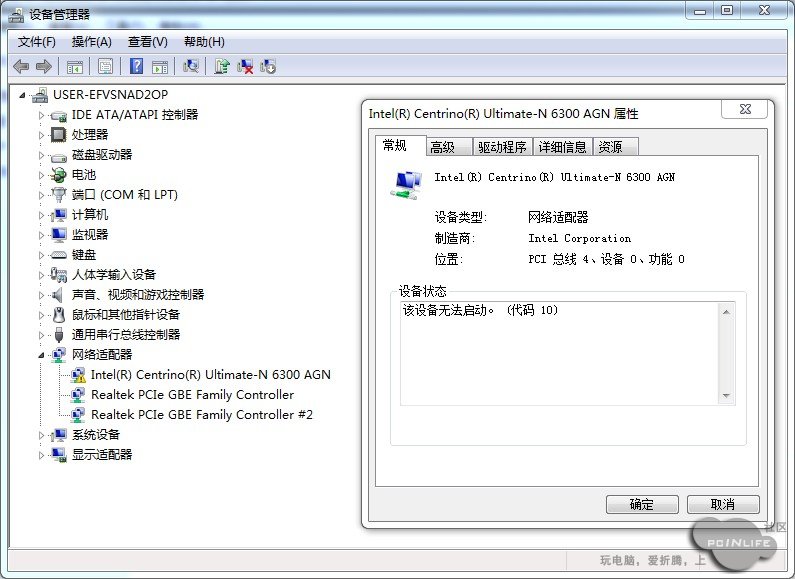Image resolution: width=795 pixels, height=579 pixels.
Task: Click the battery category icon
Action: point(59,175)
